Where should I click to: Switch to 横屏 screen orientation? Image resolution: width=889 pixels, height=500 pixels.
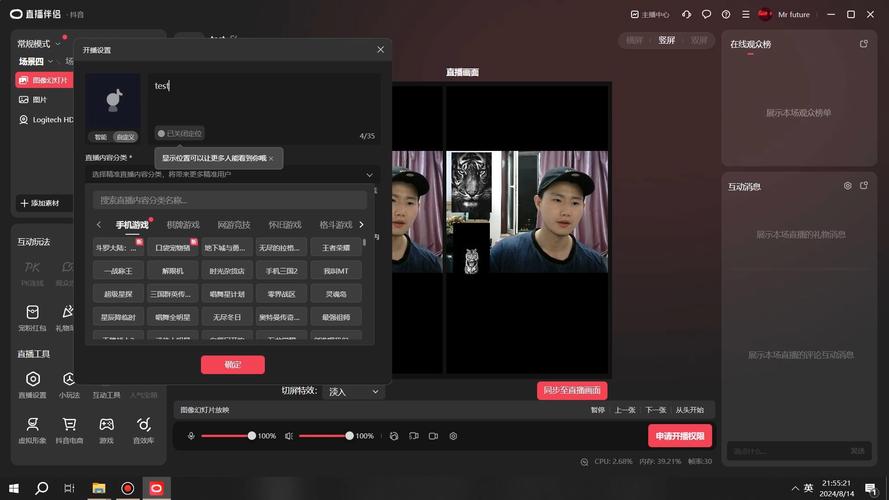pos(634,41)
